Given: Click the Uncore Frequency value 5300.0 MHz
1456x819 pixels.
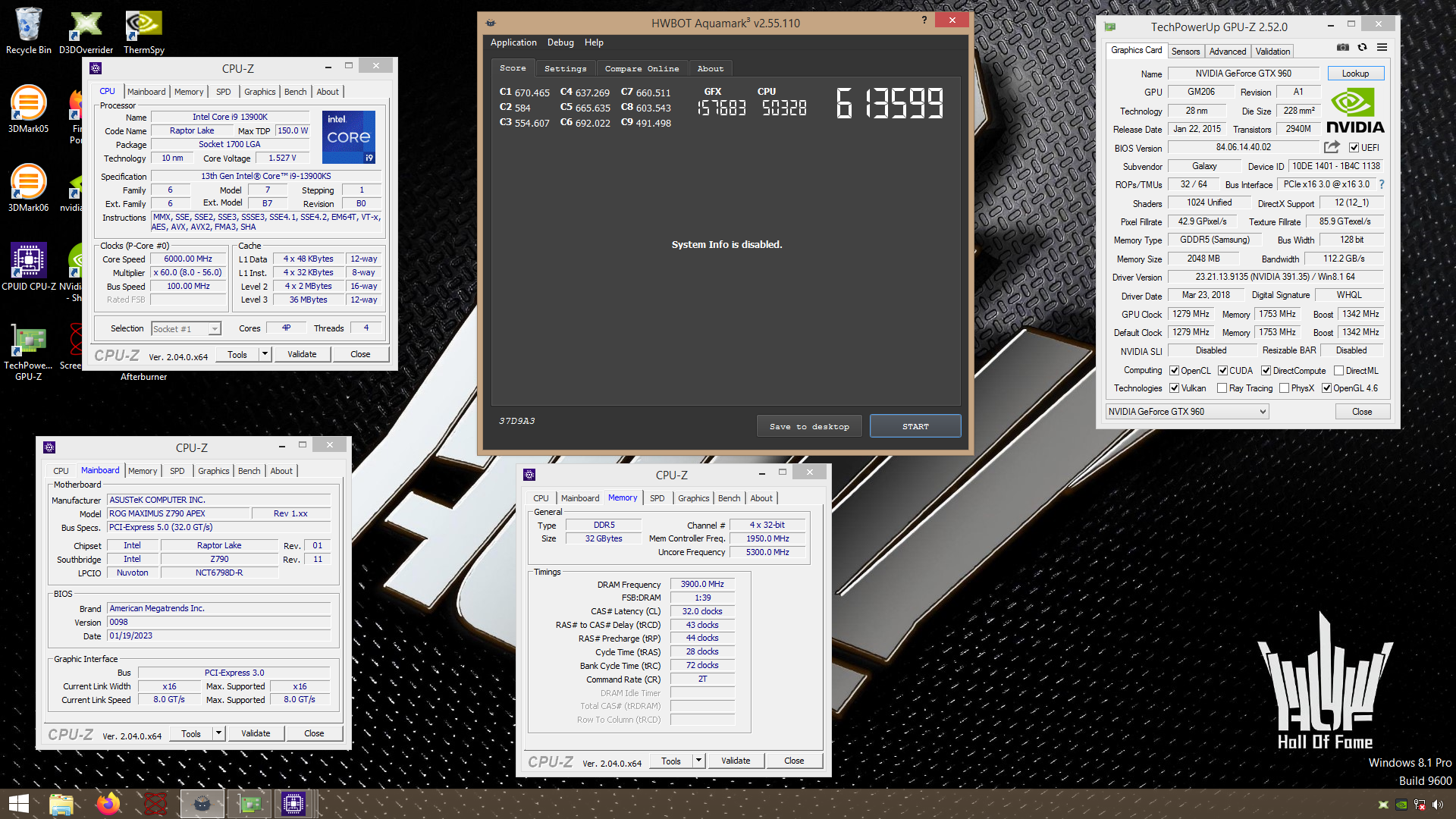Looking at the screenshot, I should (767, 552).
